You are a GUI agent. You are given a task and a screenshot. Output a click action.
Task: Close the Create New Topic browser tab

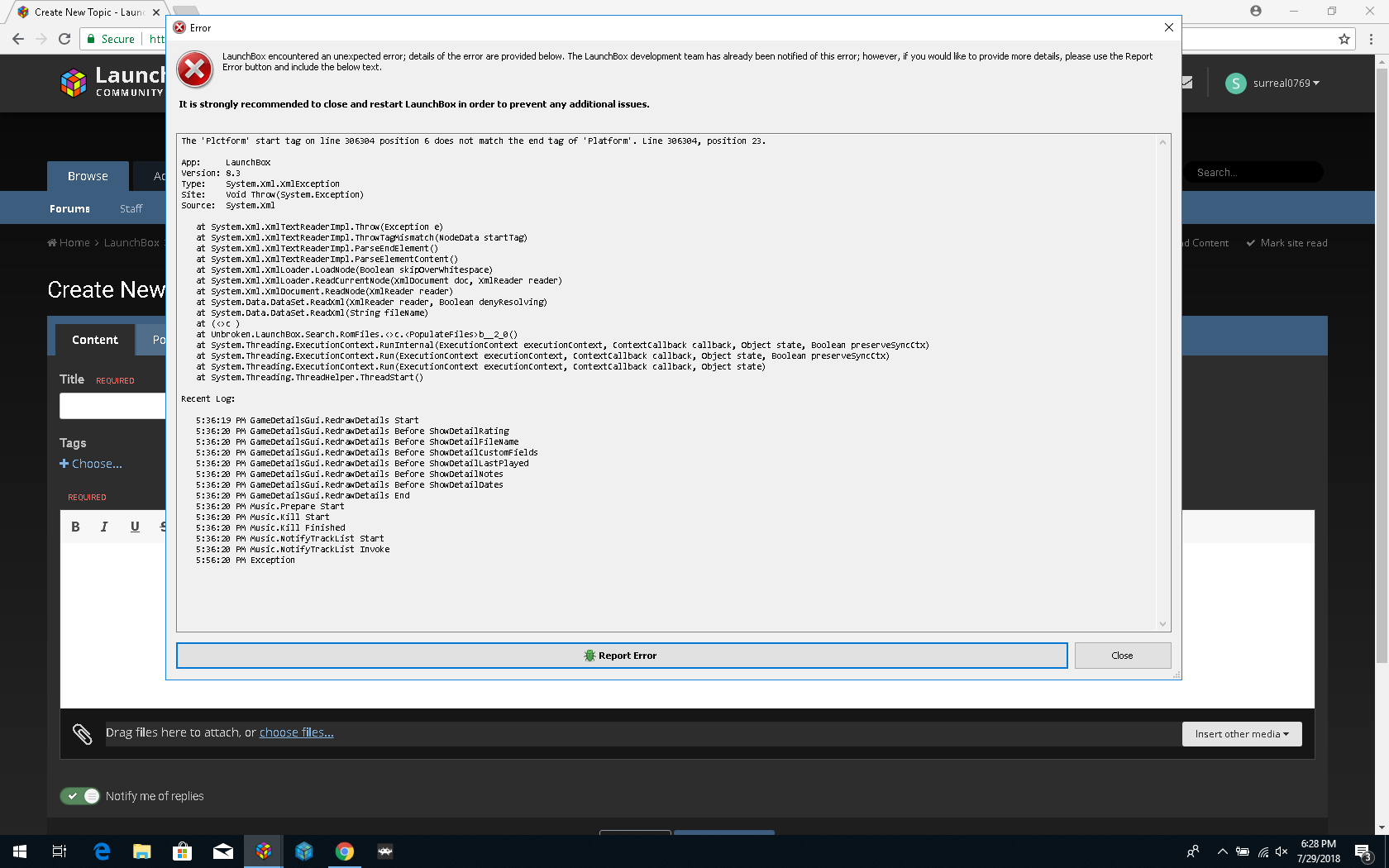[x=156, y=12]
